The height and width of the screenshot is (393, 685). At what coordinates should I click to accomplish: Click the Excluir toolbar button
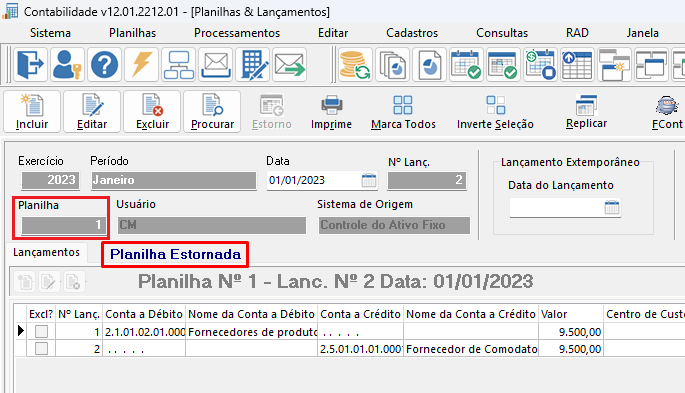tap(152, 111)
